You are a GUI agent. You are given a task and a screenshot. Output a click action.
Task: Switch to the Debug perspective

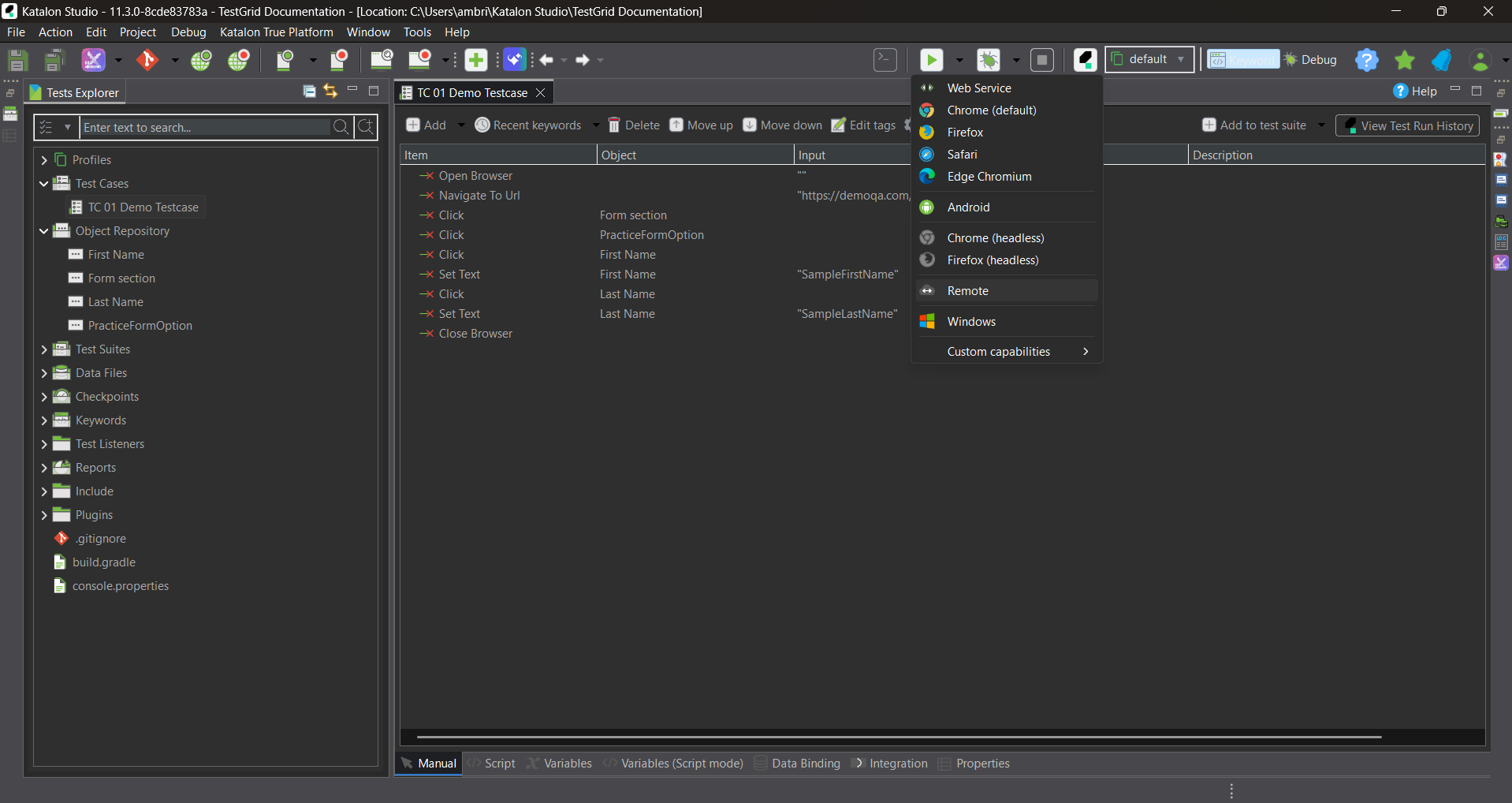pyautogui.click(x=1310, y=60)
